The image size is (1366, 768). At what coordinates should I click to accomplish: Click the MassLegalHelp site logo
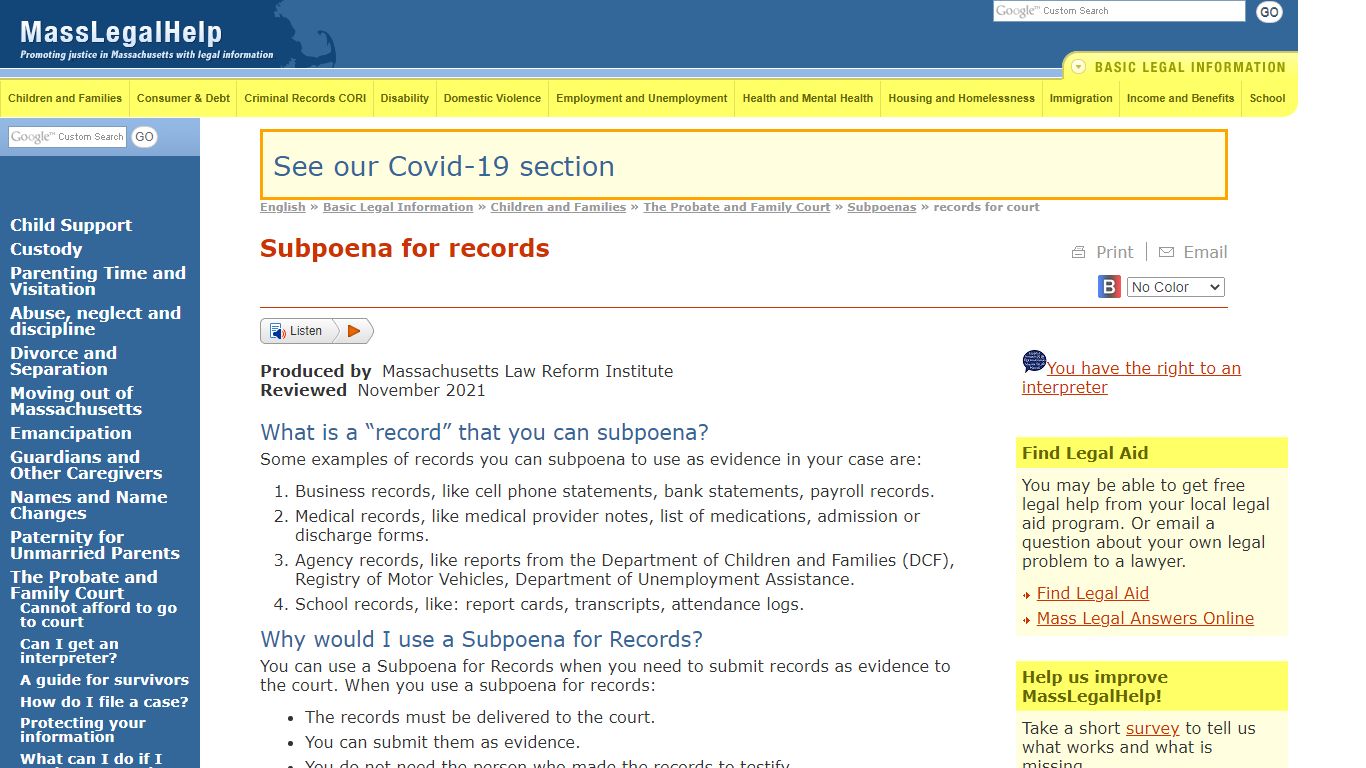[146, 38]
